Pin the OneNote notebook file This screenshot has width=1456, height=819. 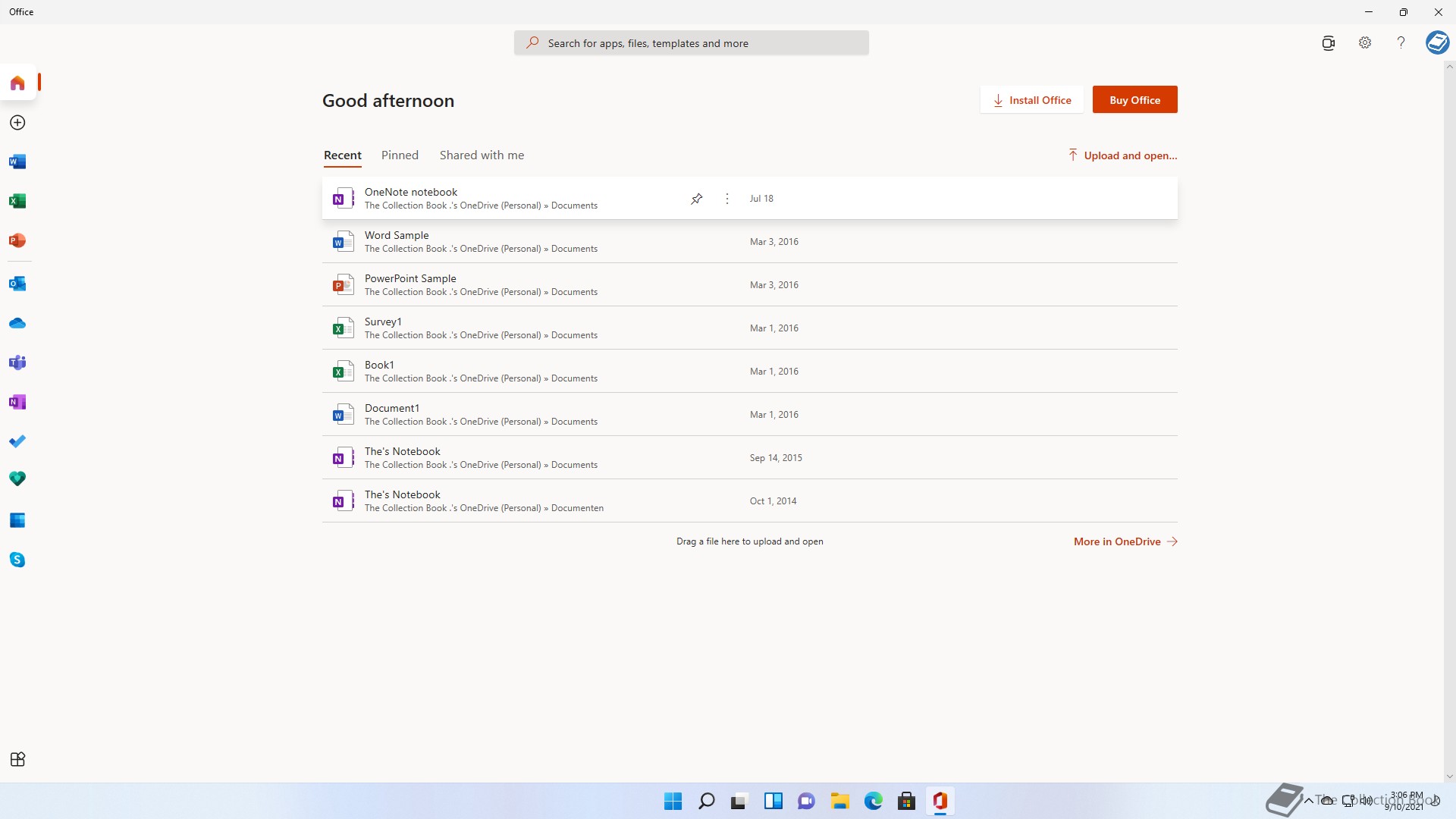[697, 199]
